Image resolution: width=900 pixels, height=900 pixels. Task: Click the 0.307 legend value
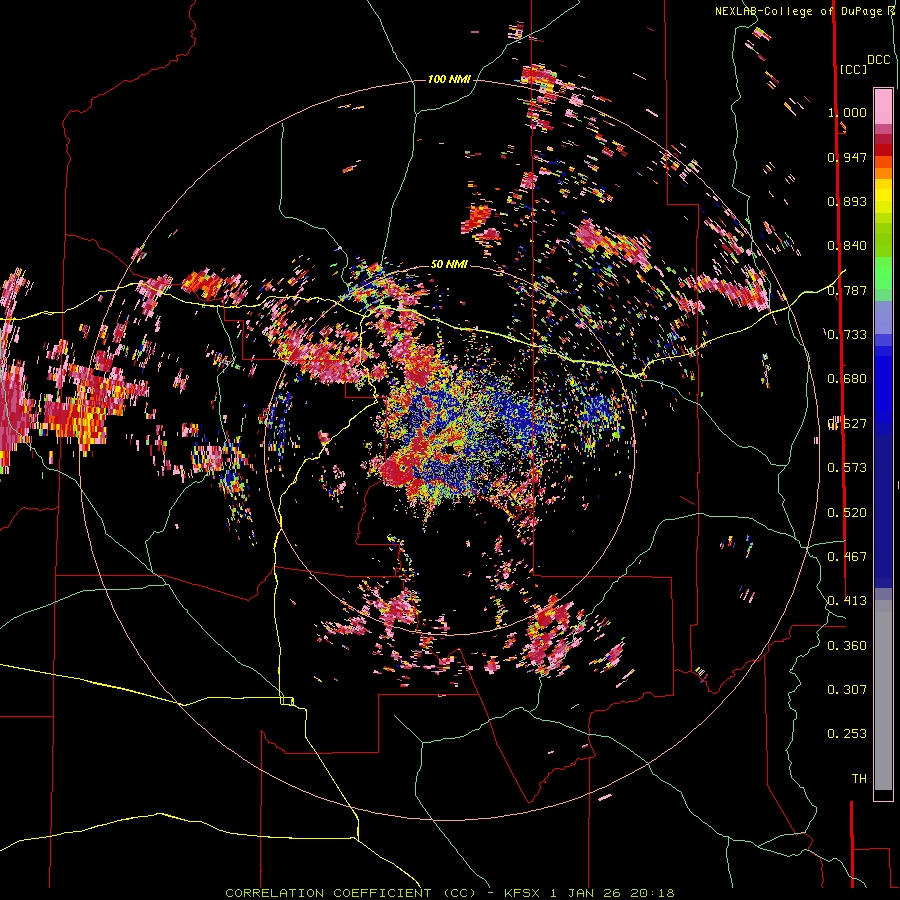coord(847,690)
